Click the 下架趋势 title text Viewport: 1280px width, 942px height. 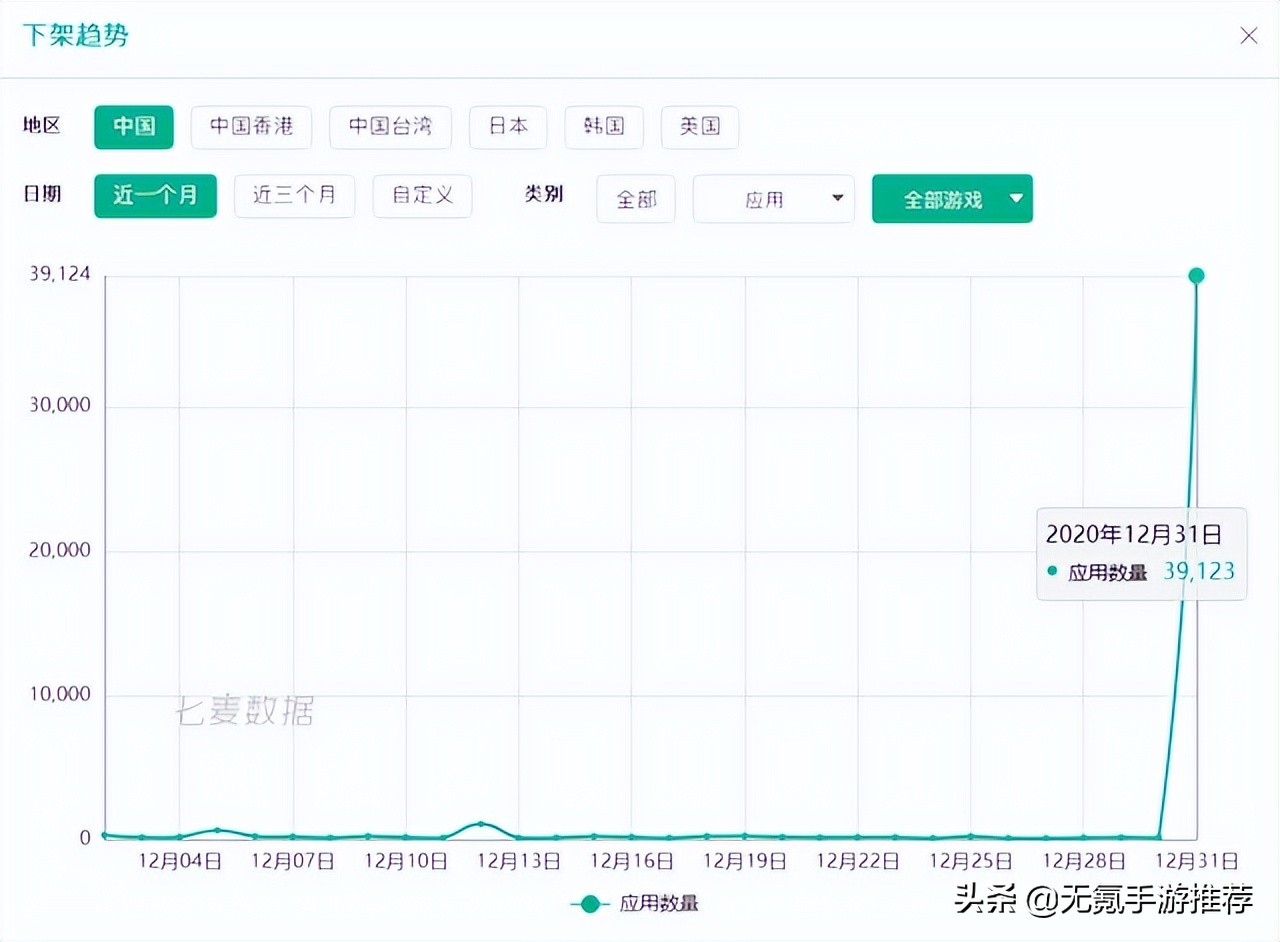(x=75, y=35)
